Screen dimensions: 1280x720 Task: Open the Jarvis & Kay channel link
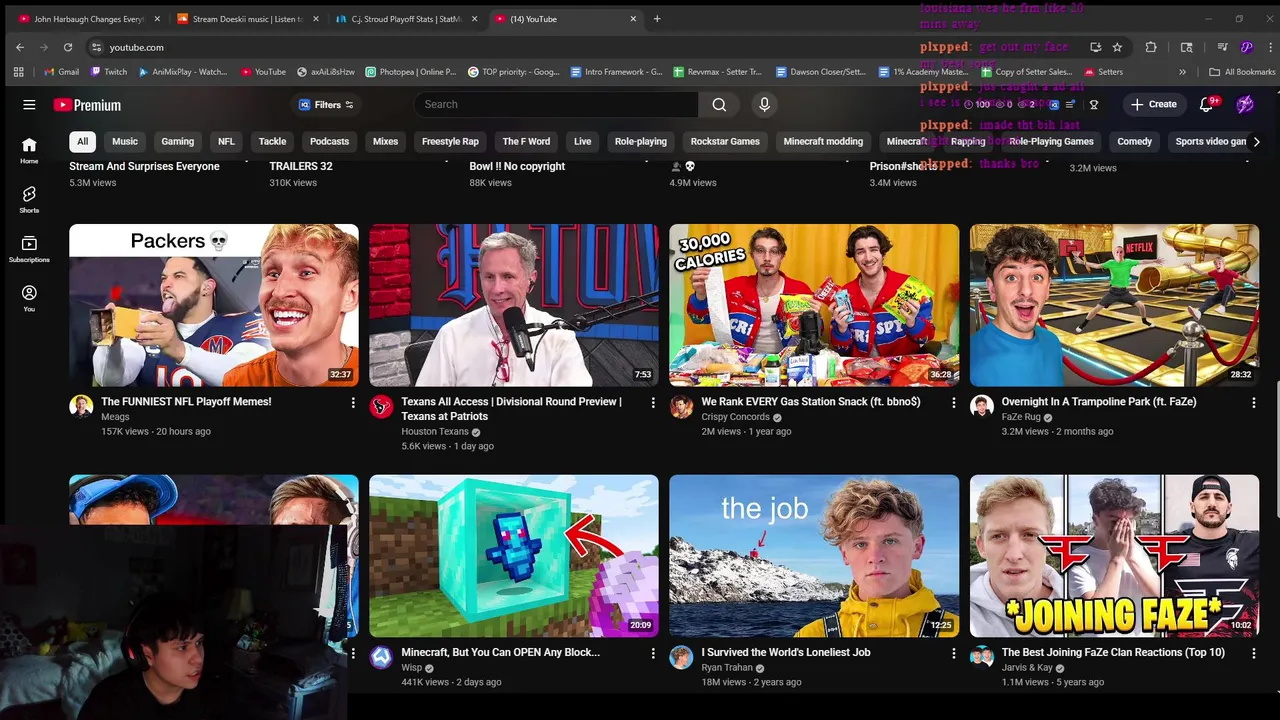pos(1026,668)
